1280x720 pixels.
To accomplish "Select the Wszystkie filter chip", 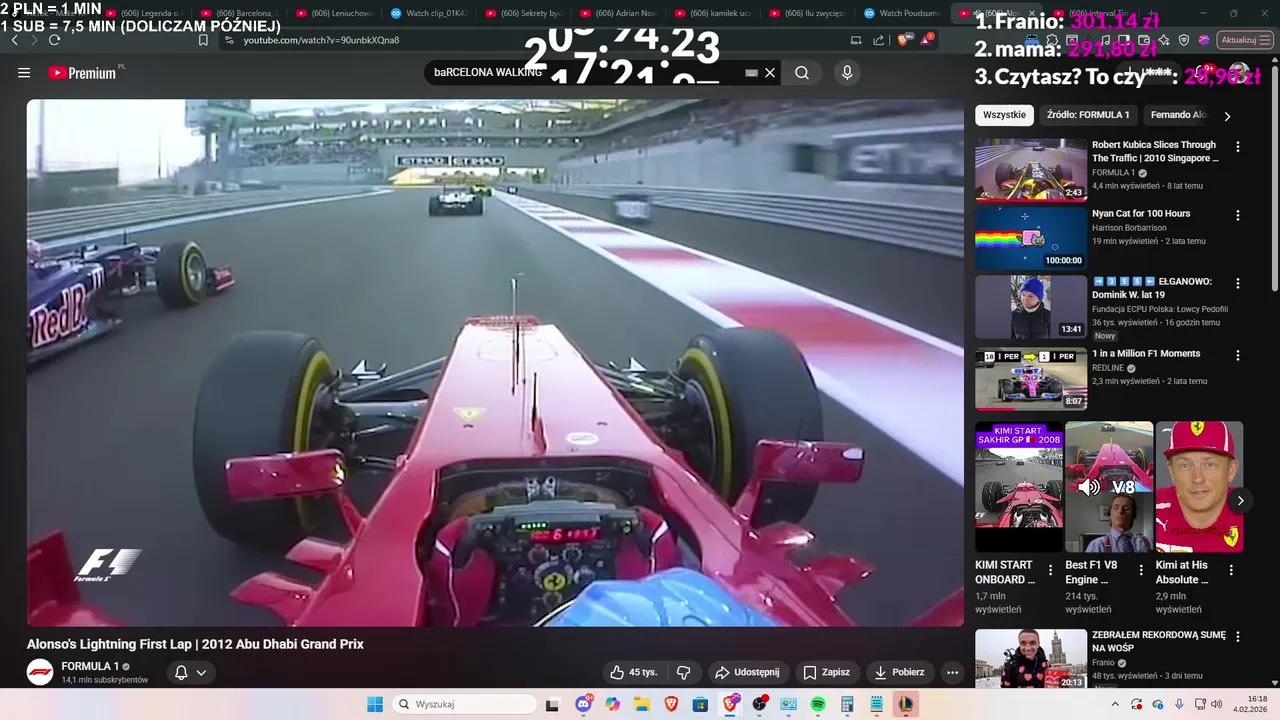I will pos(1004,115).
